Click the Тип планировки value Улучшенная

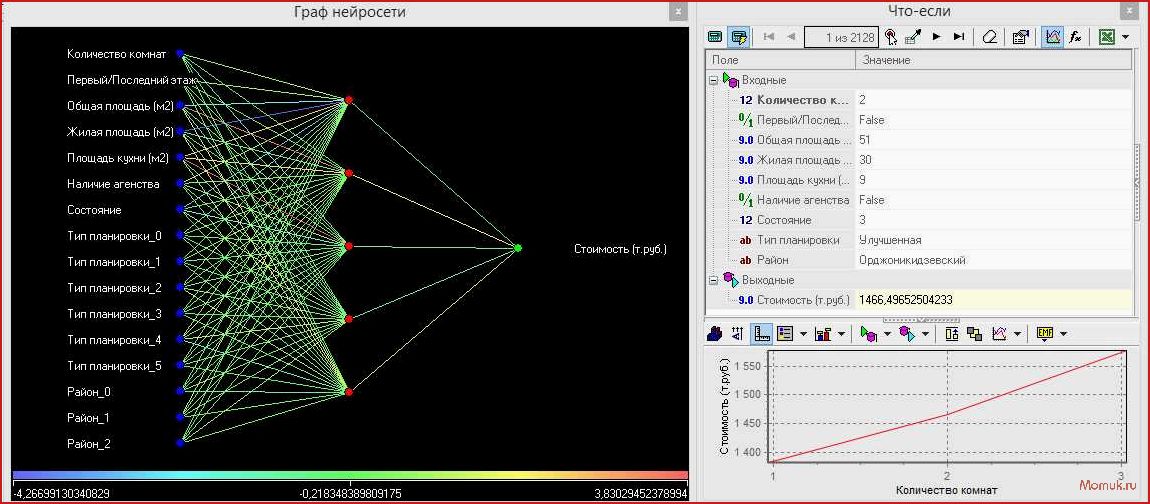point(890,240)
